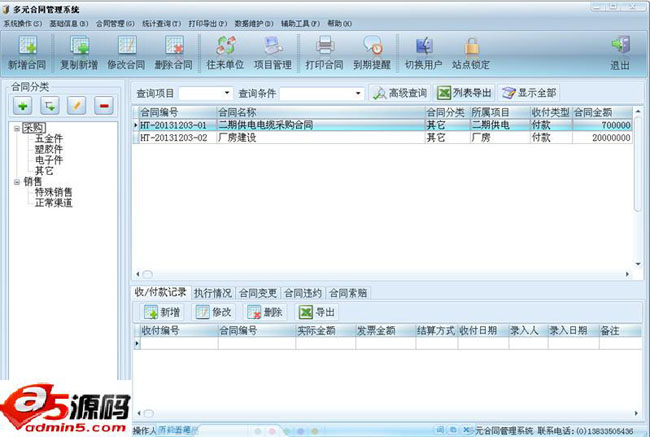
Task: Select contract row HT-20131203-01
Action: [383, 125]
